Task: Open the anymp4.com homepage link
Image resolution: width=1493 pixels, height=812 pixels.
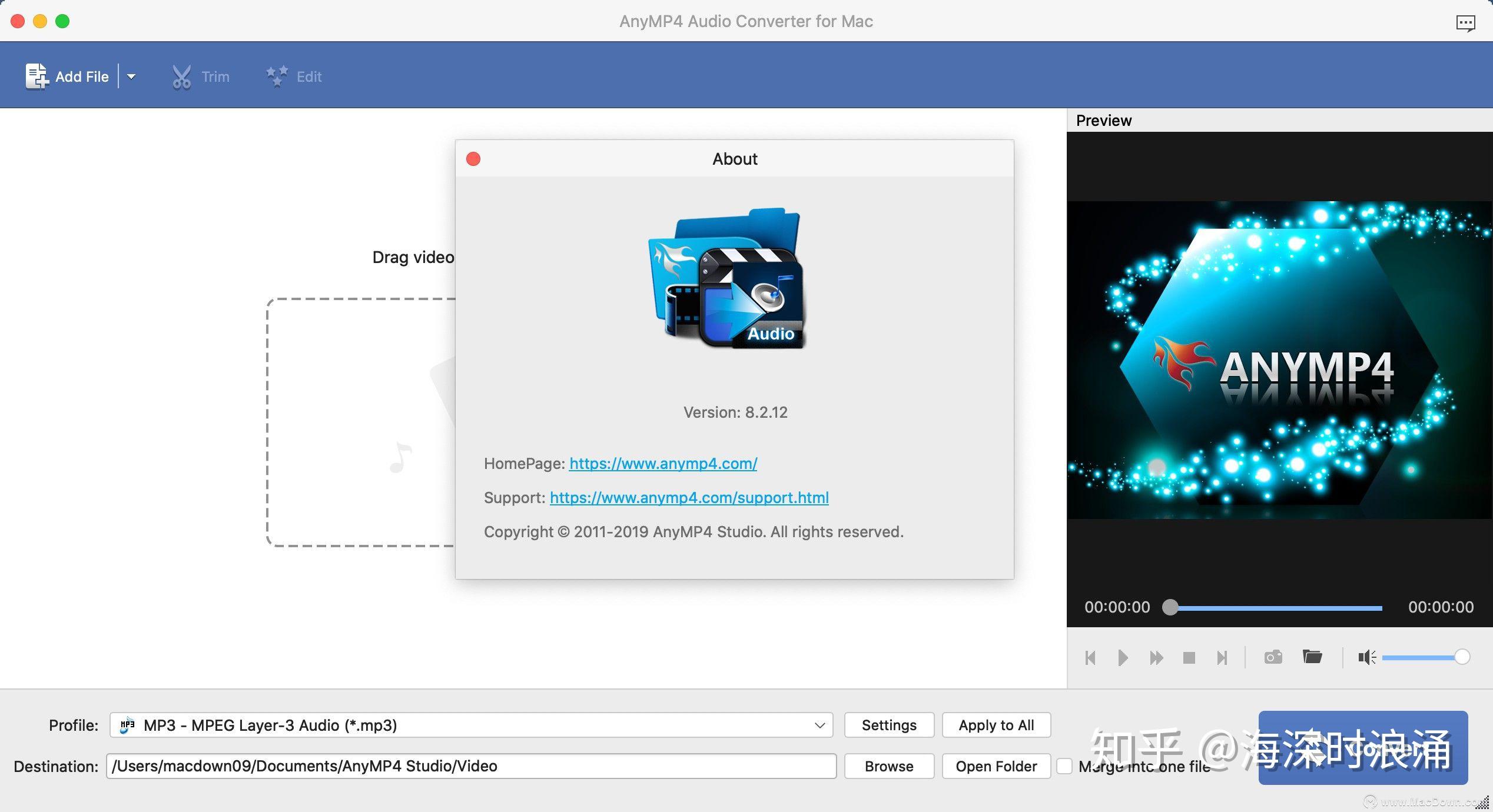Action: tap(663, 464)
